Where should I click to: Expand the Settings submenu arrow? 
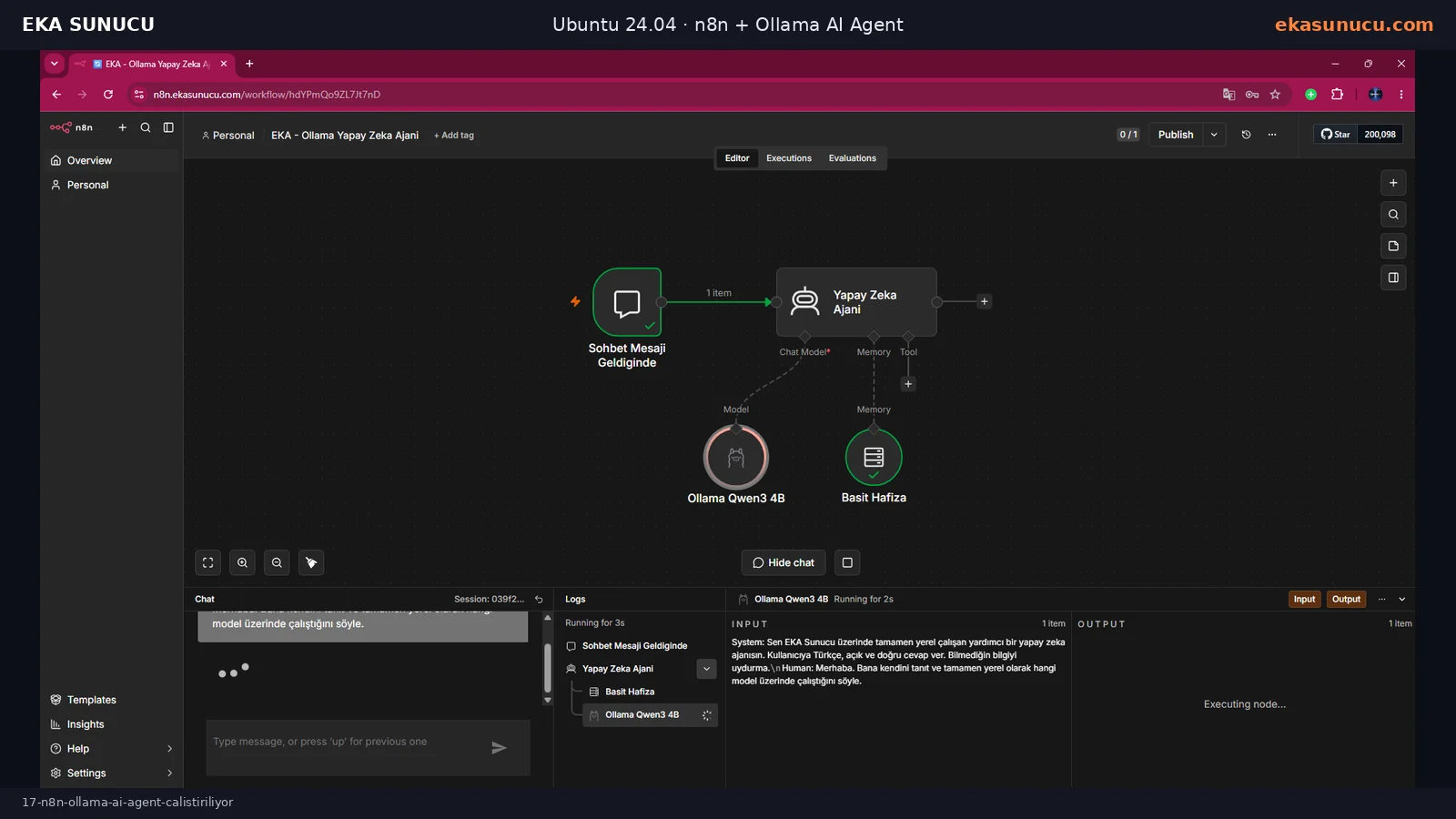[x=169, y=773]
